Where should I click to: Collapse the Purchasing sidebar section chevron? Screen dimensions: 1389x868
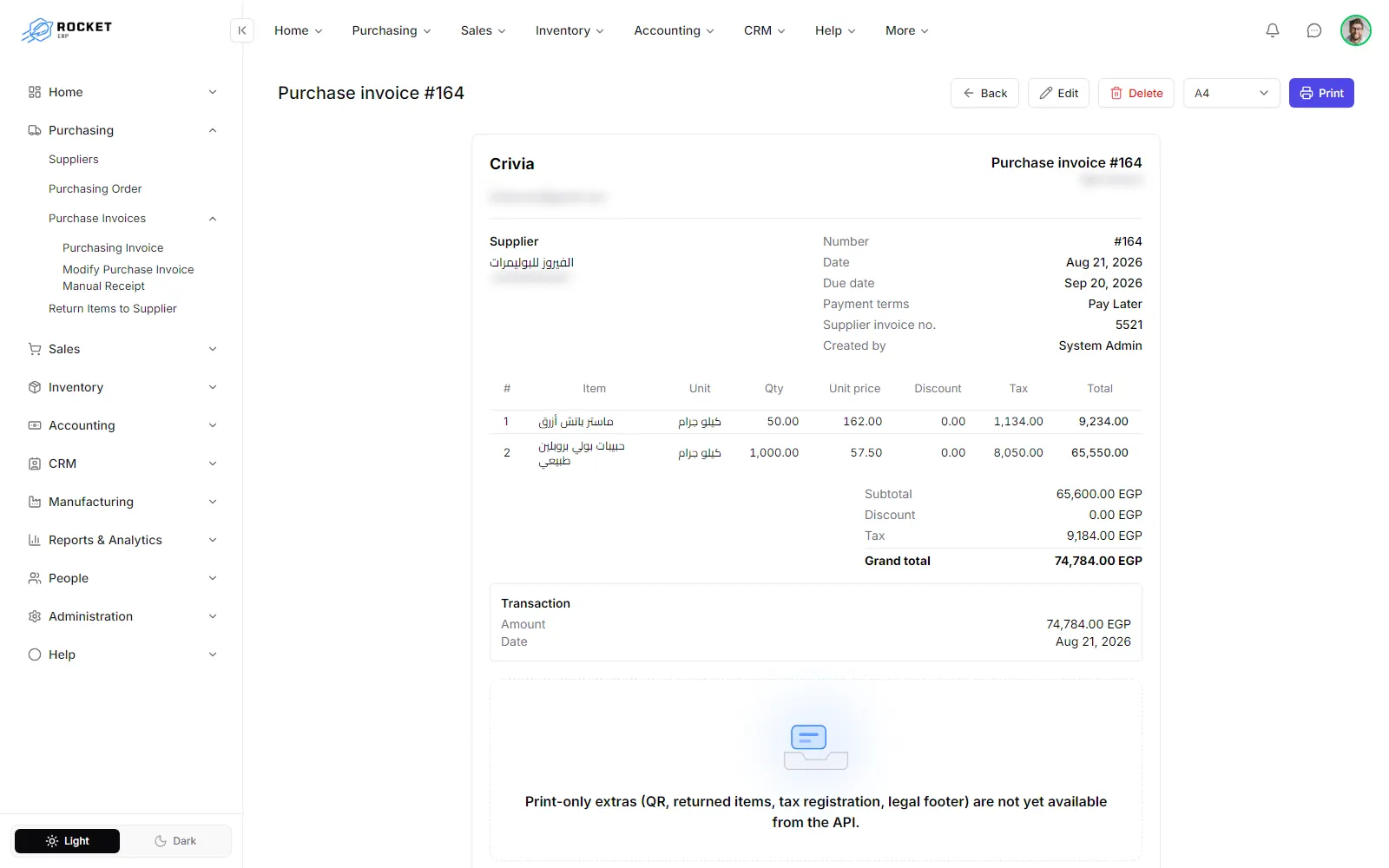[x=213, y=130]
